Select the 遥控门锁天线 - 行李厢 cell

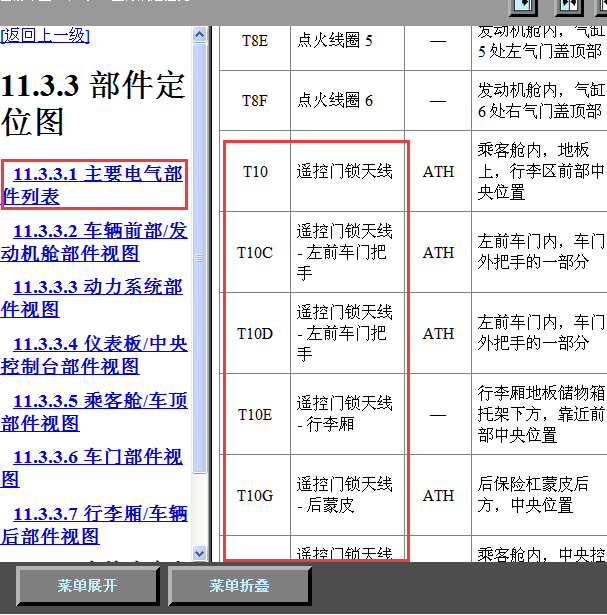pos(347,415)
